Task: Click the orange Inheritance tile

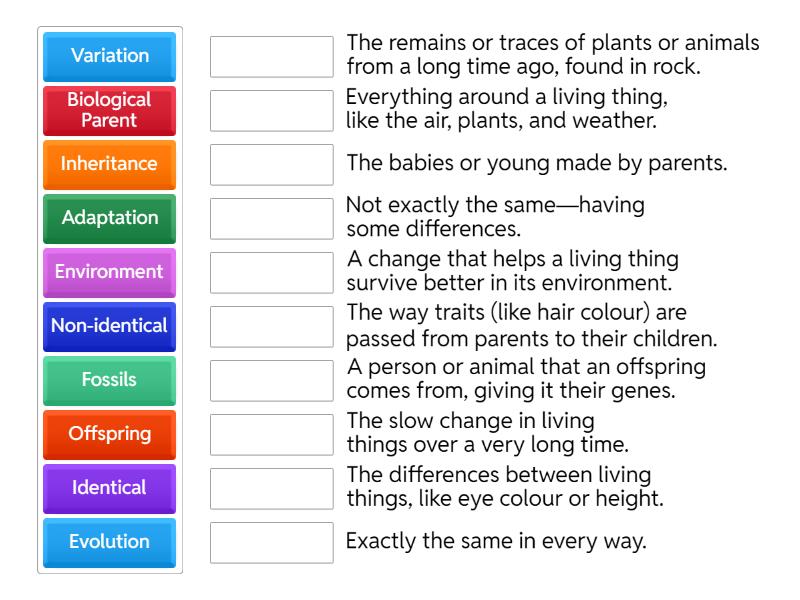Action: 110,164
